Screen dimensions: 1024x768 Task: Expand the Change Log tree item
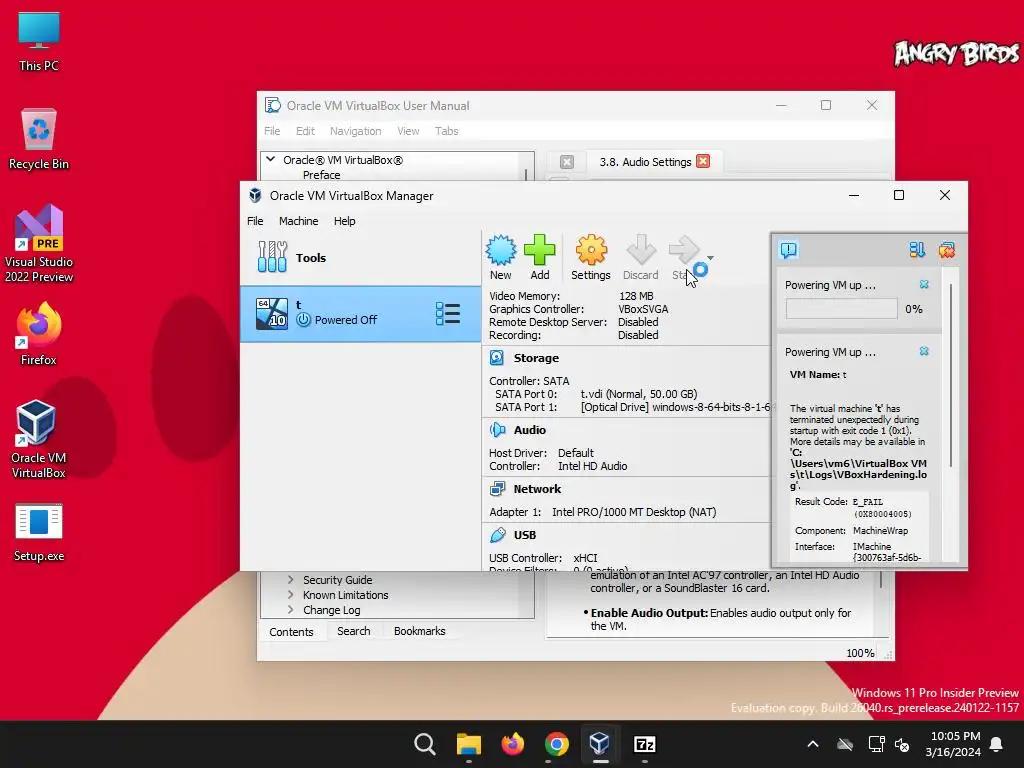[290, 610]
